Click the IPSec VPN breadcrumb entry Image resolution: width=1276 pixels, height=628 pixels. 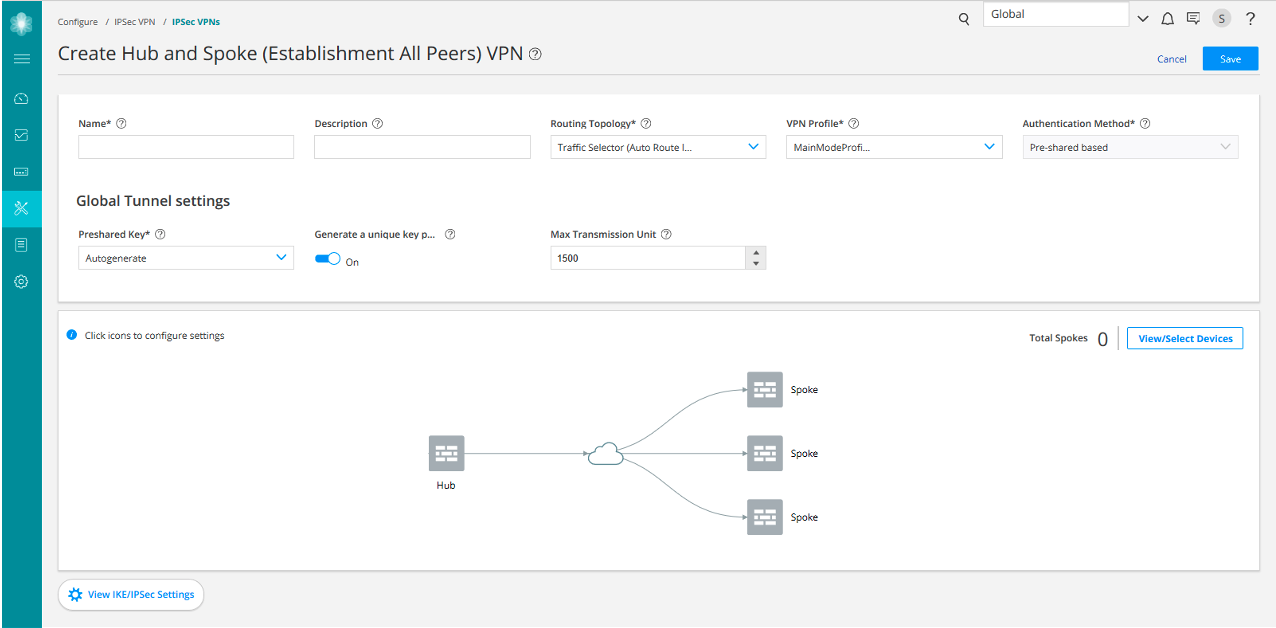pyautogui.click(x=134, y=21)
